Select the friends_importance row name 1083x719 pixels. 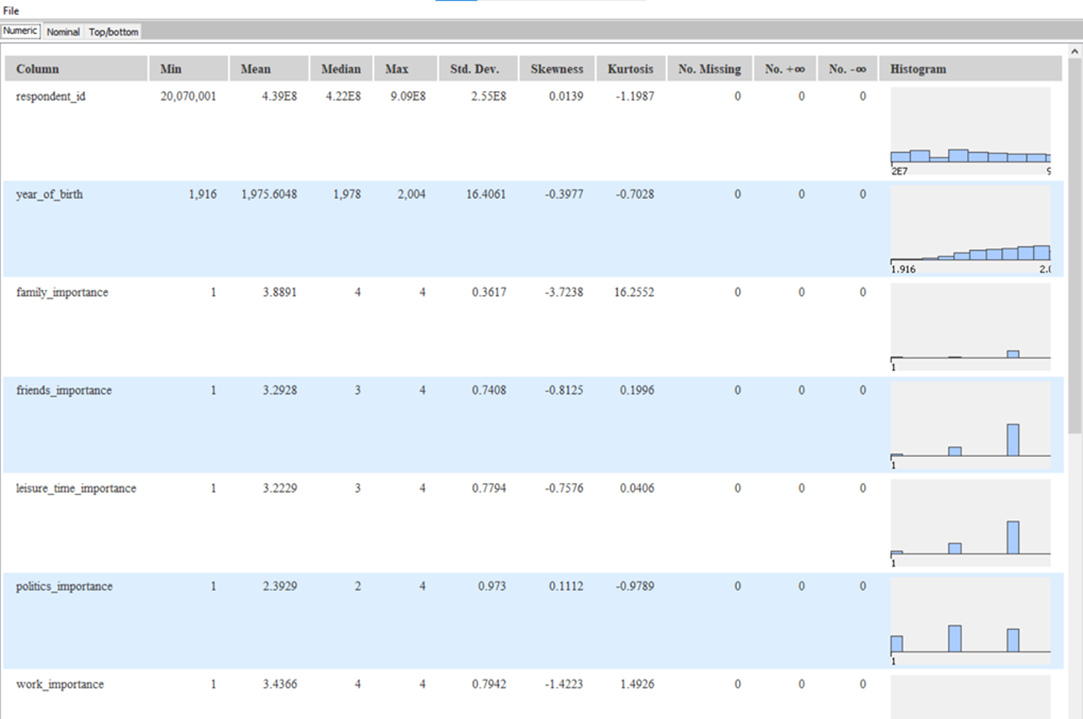coord(64,390)
